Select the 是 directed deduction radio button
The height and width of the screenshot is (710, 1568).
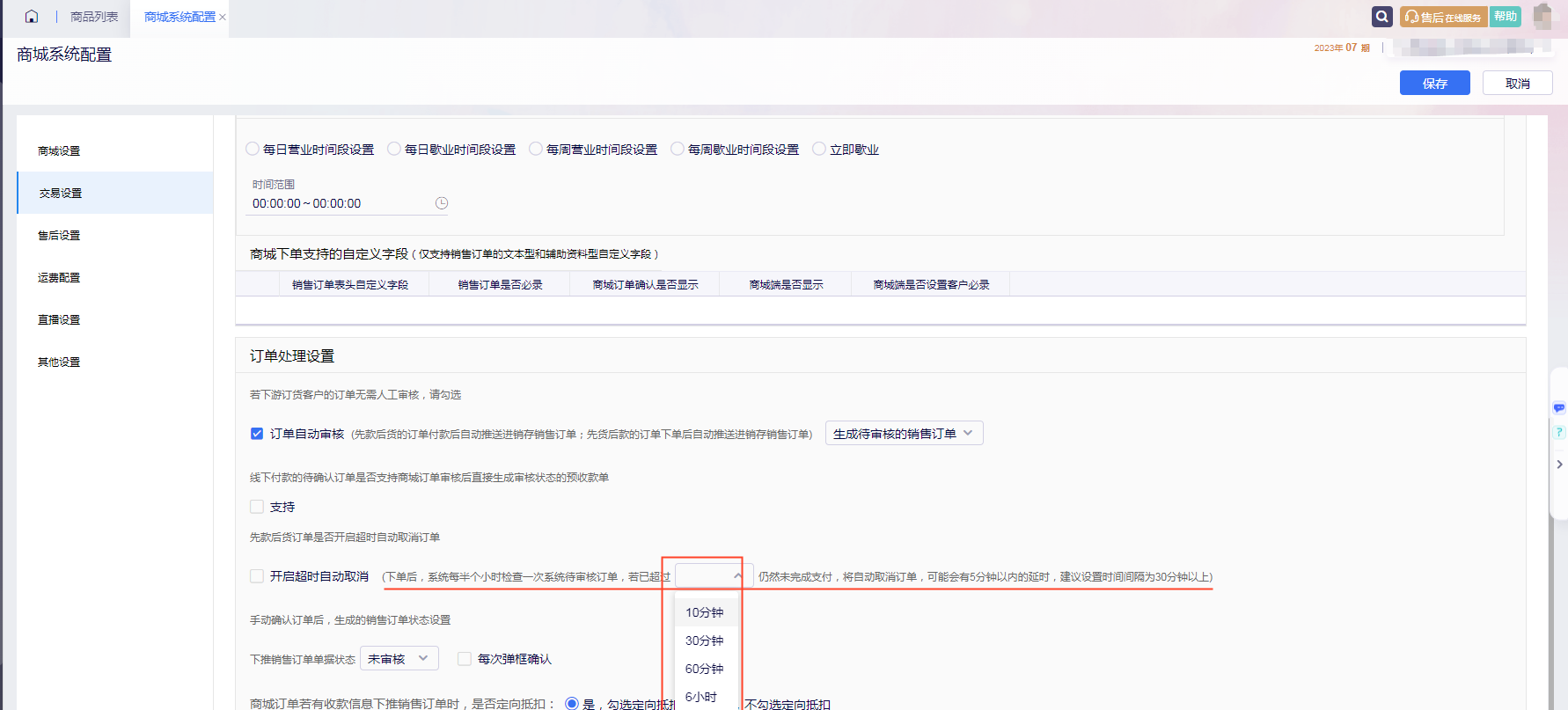click(x=572, y=704)
